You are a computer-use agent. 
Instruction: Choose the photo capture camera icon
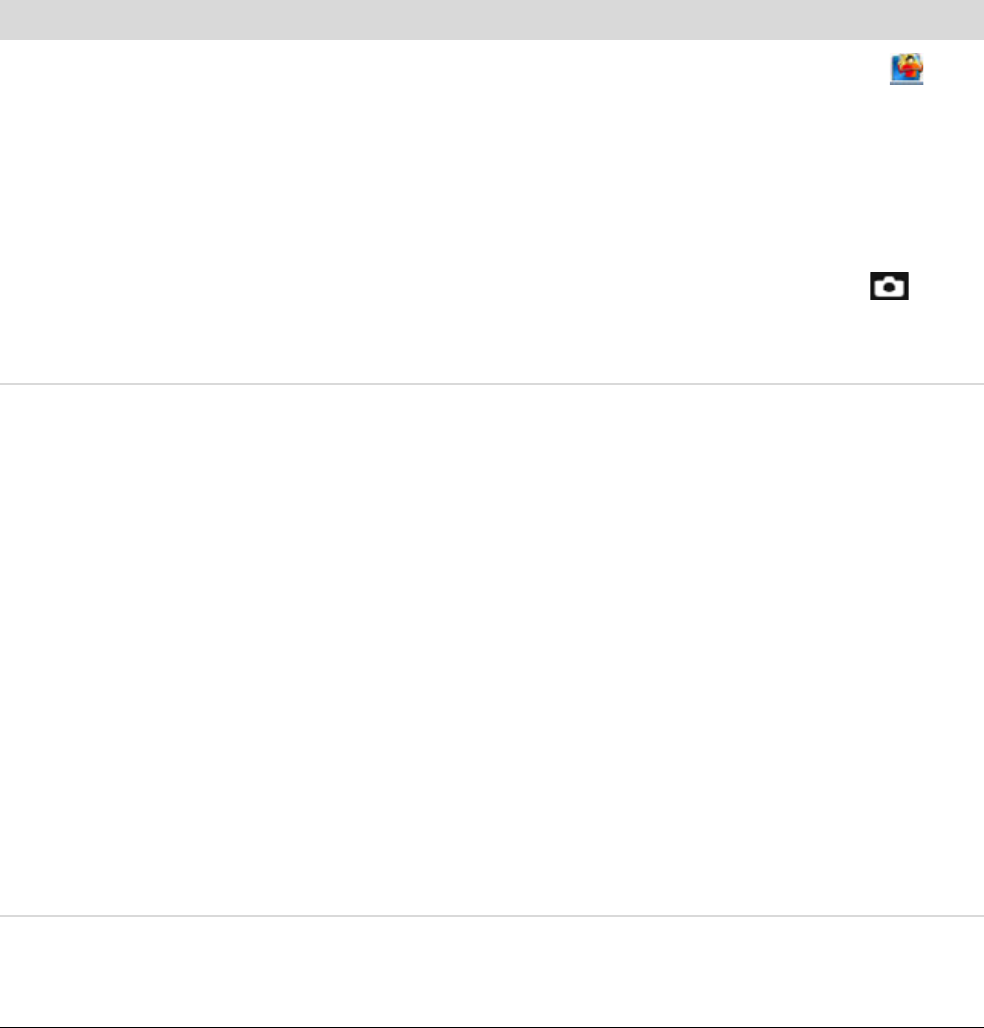pyautogui.click(x=890, y=286)
